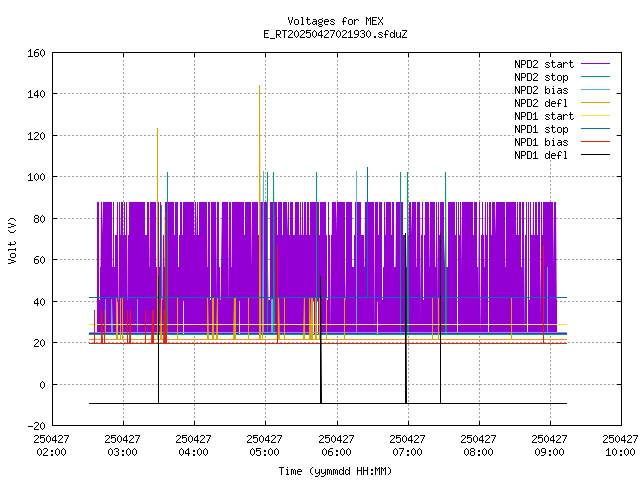Image resolution: width=640 pixels, height=480 pixels.
Task: Click the 'NPD1 defl' legend label
Action: (541, 156)
